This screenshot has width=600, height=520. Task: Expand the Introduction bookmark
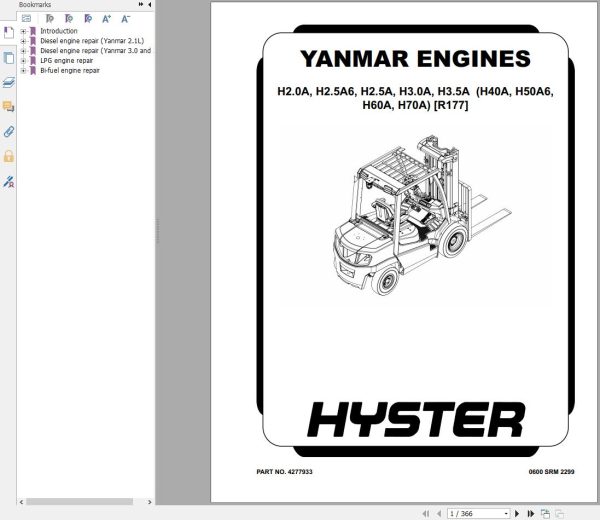coord(23,31)
